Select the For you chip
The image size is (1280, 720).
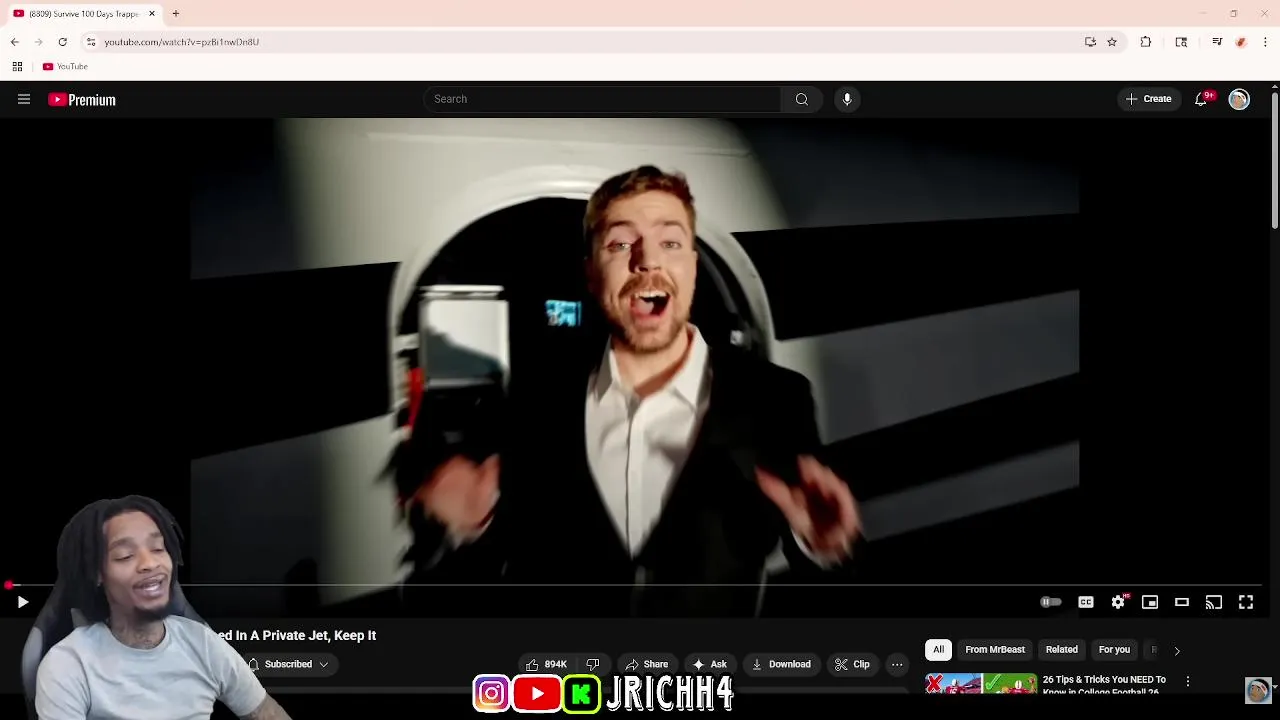click(1114, 650)
